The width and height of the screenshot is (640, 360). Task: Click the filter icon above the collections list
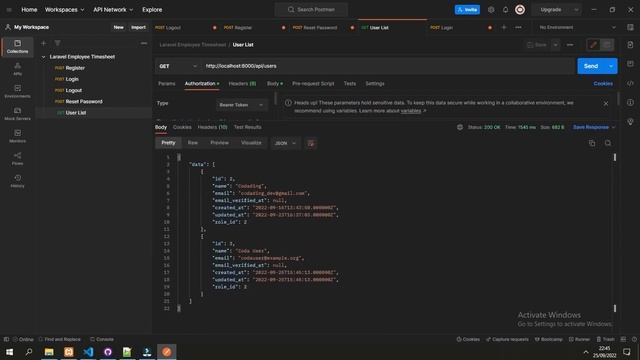tap(58, 43)
